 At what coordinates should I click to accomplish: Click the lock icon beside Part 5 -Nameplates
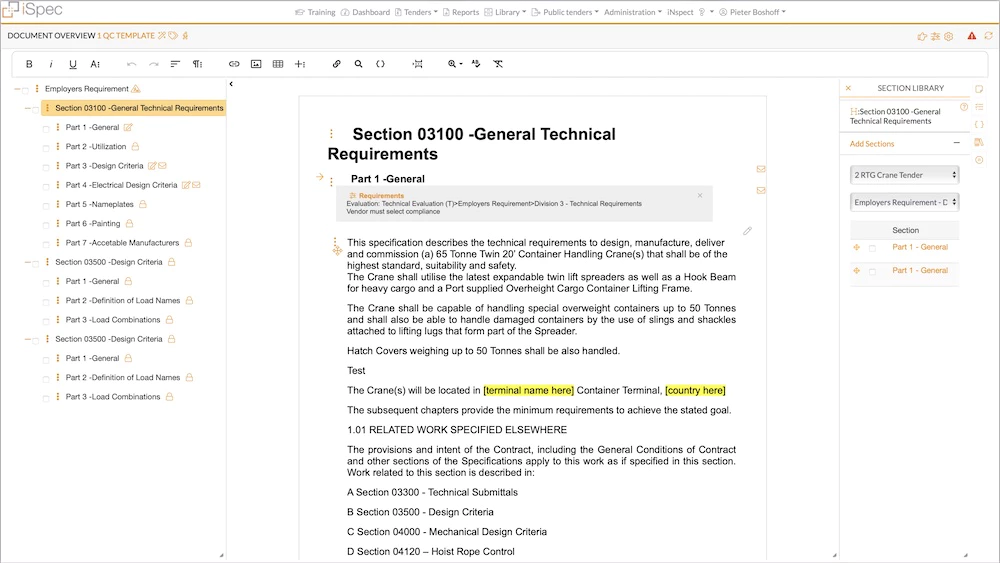click(143, 204)
